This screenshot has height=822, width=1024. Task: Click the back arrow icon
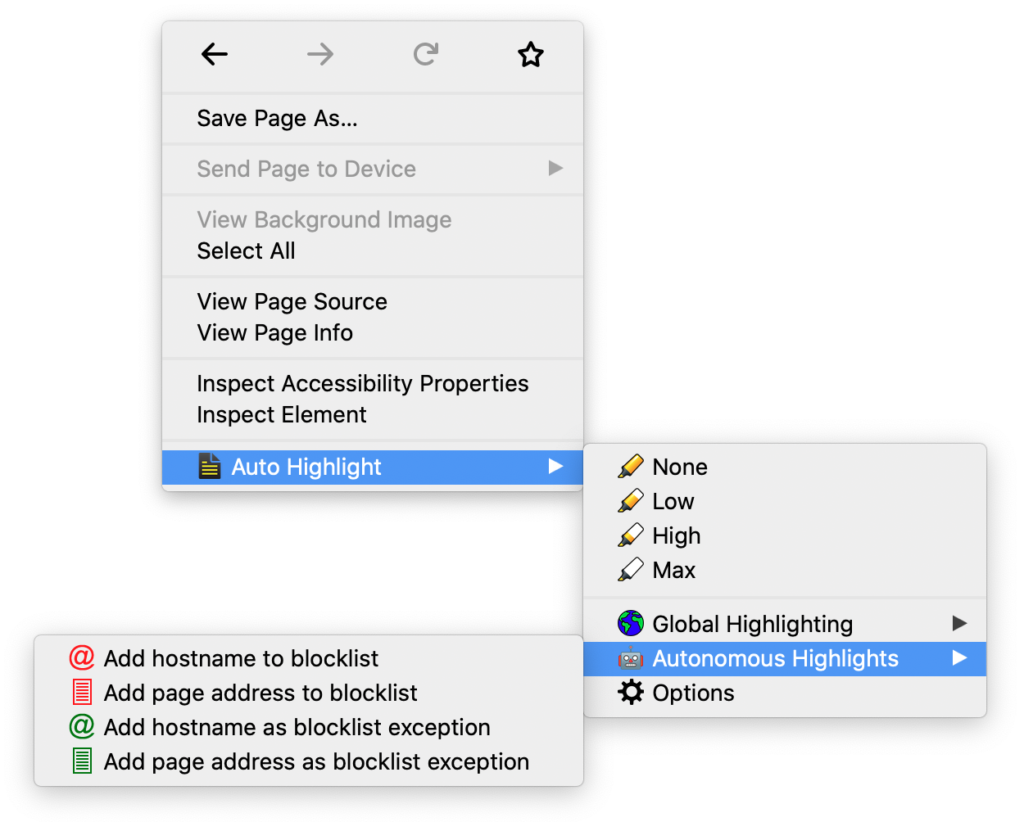point(214,54)
